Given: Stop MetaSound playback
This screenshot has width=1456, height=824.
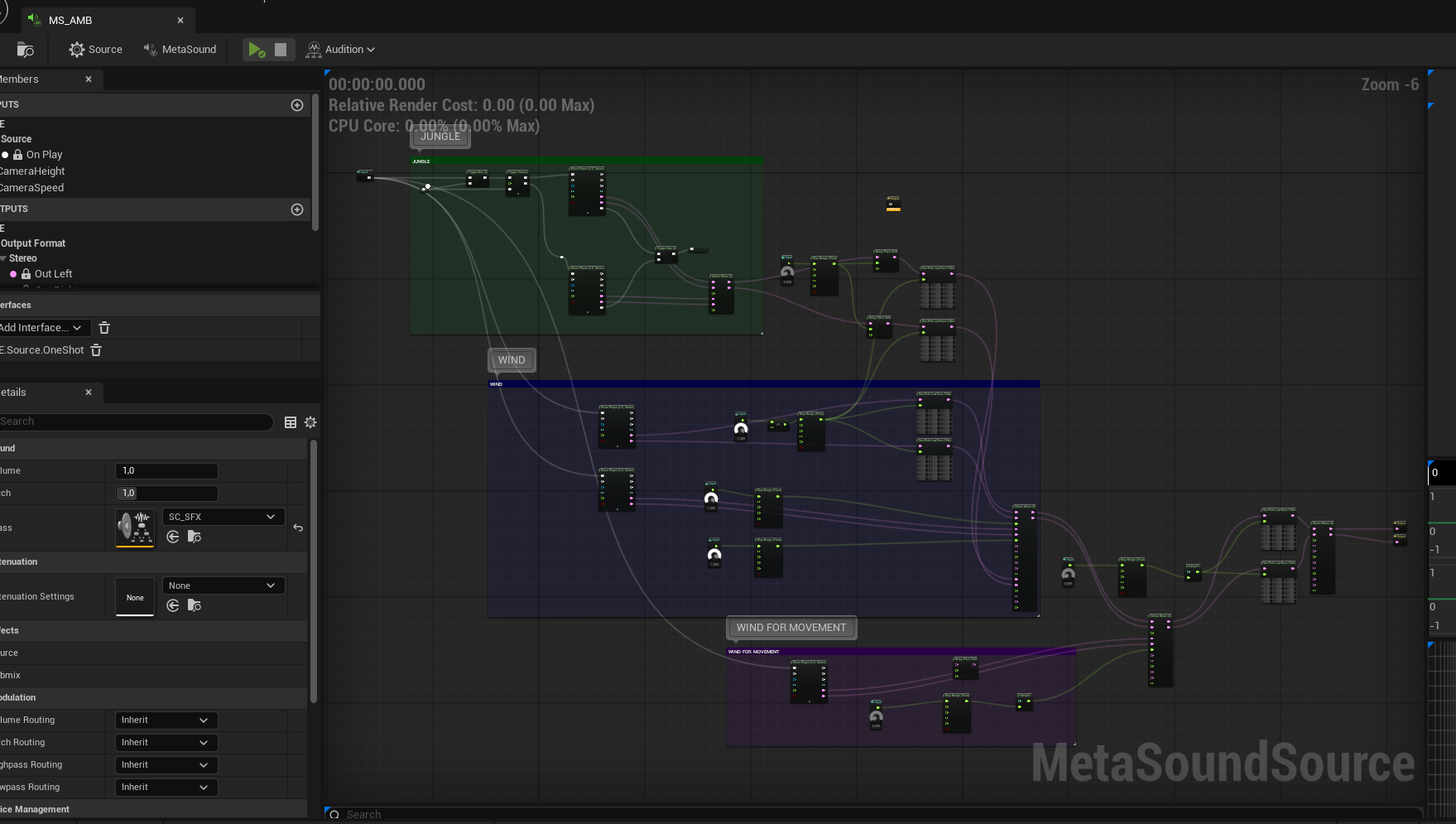Looking at the screenshot, I should tap(281, 50).
